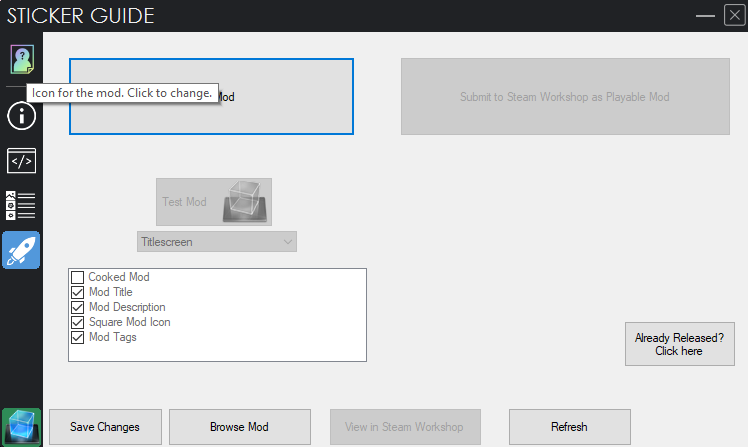Close the Sticker Guide window
This screenshot has height=447, width=748.
click(734, 15)
